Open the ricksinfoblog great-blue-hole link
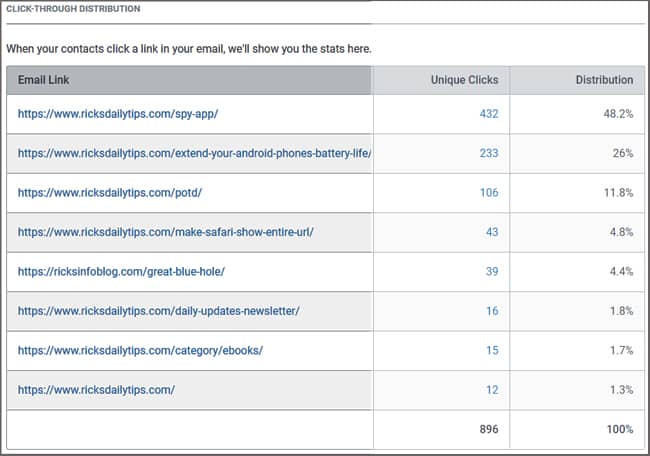 pos(121,272)
